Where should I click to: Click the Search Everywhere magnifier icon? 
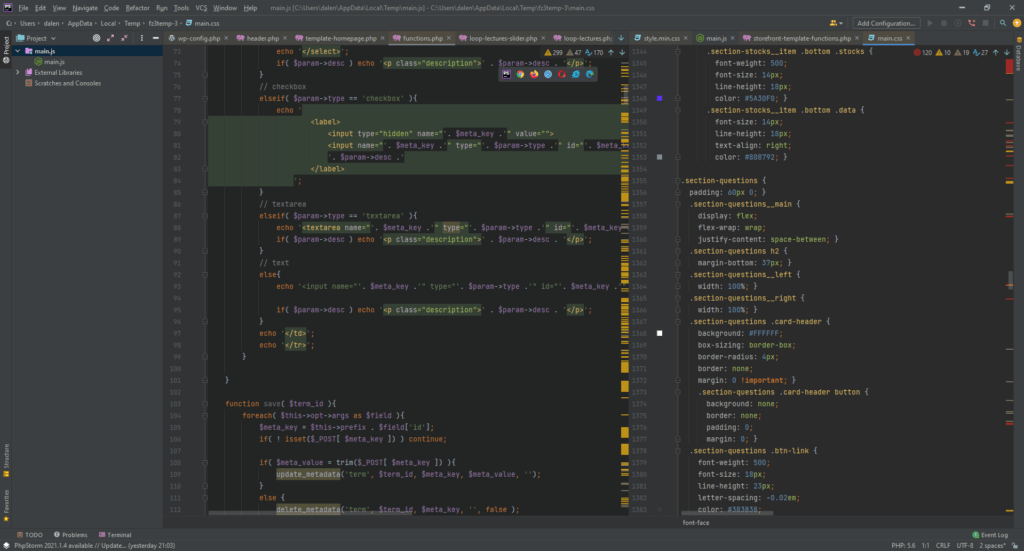[x=1002, y=23]
